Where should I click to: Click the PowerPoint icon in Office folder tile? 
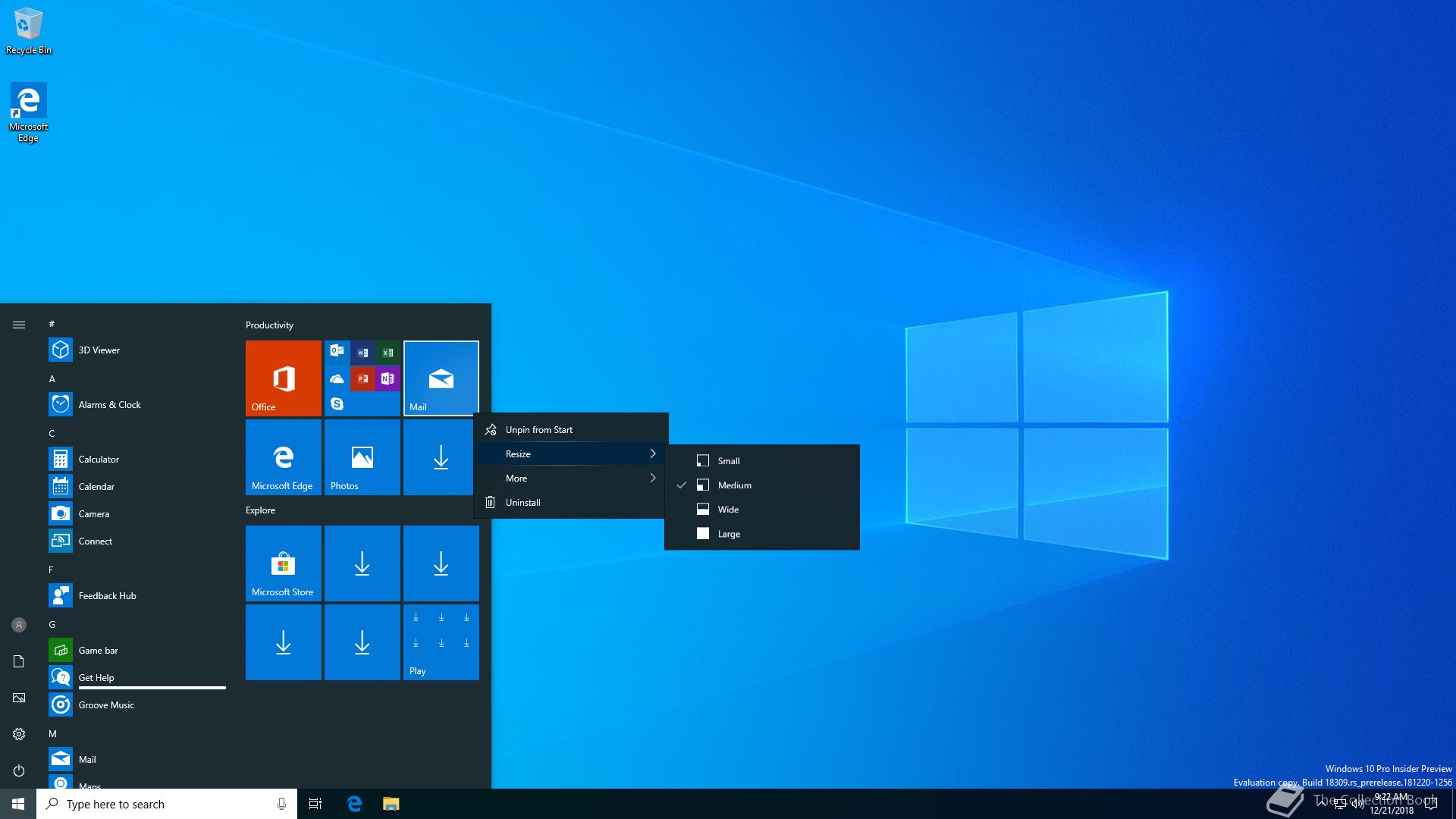pos(362,378)
